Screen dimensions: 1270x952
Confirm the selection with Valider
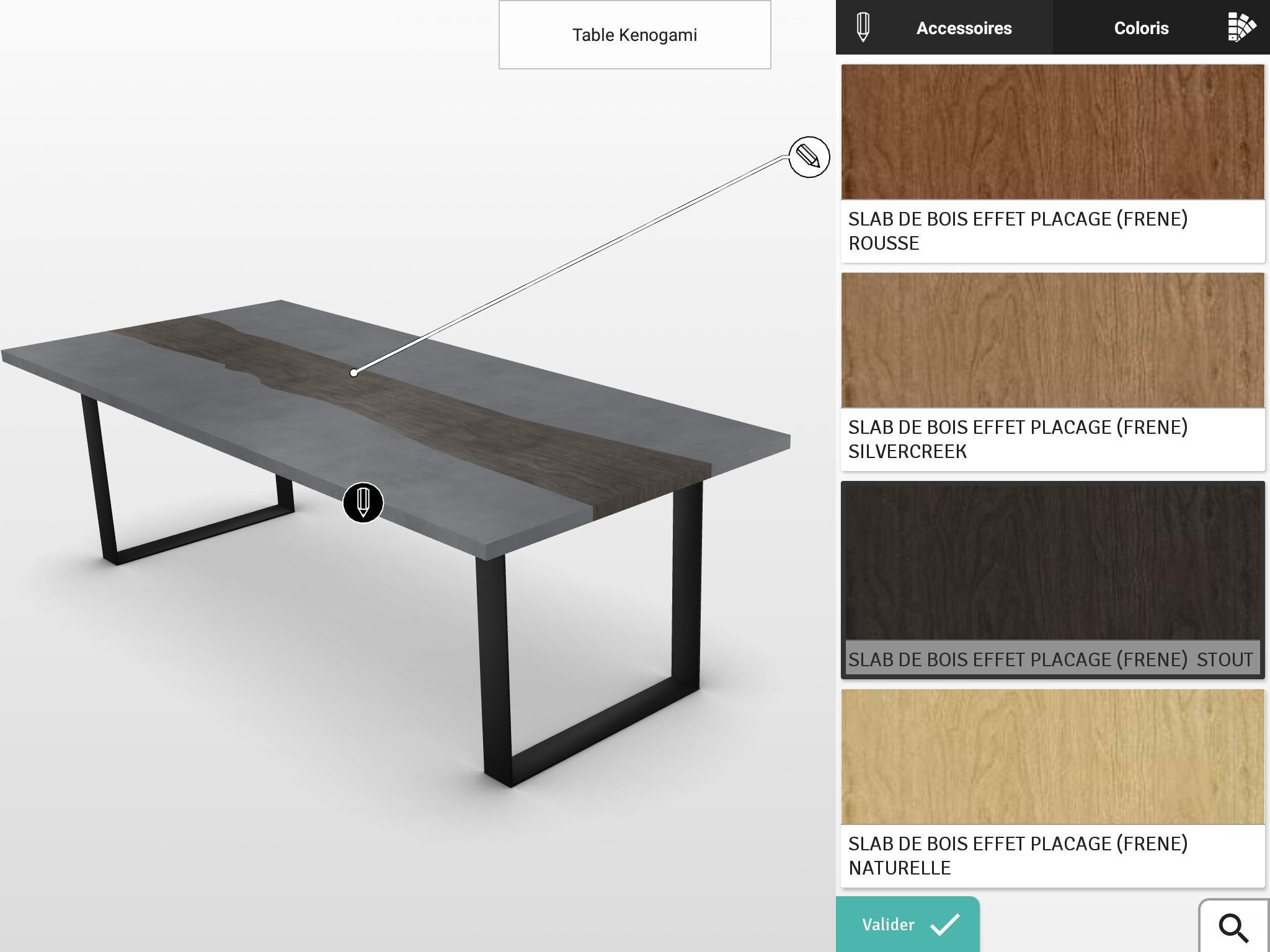point(908,924)
